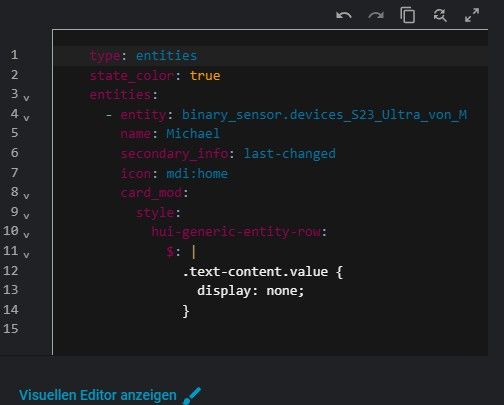504x405 pixels.
Task: Show the visual editor via Visuellen Editor anzeigen
Action: [98, 395]
